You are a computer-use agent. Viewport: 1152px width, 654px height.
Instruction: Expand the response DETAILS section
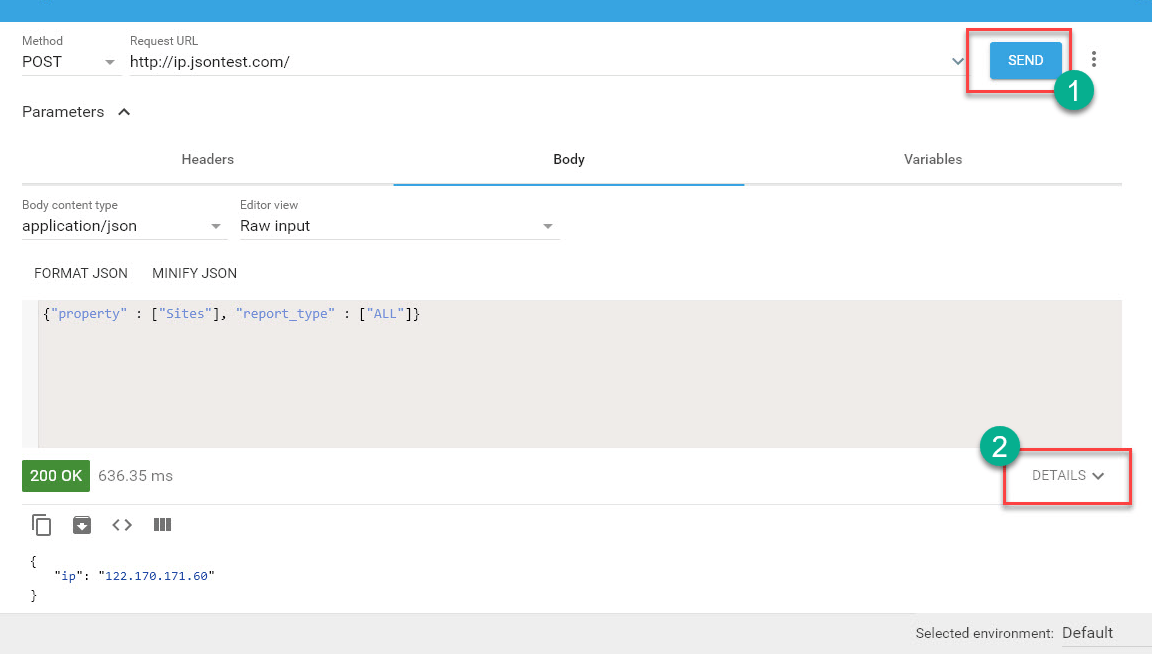click(1067, 476)
